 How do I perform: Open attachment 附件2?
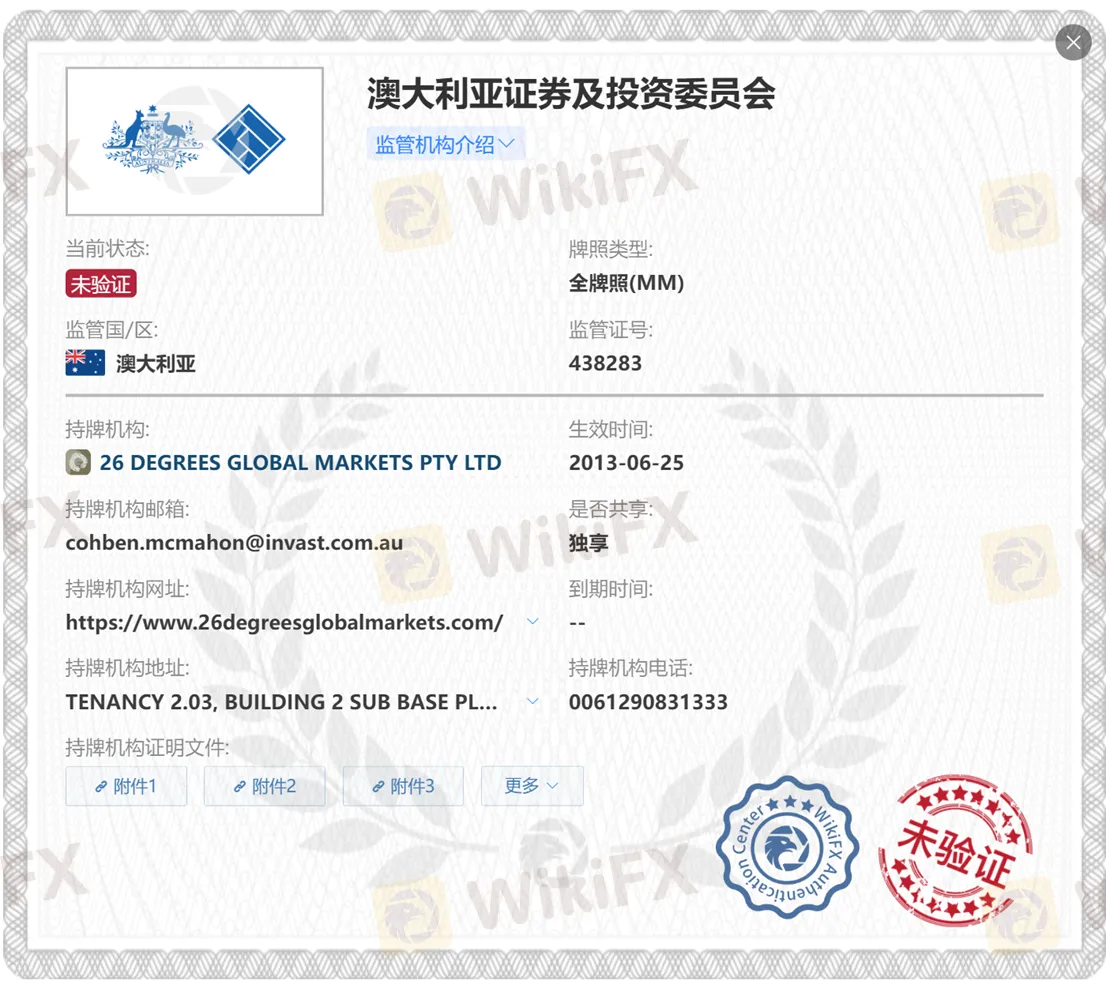point(265,786)
